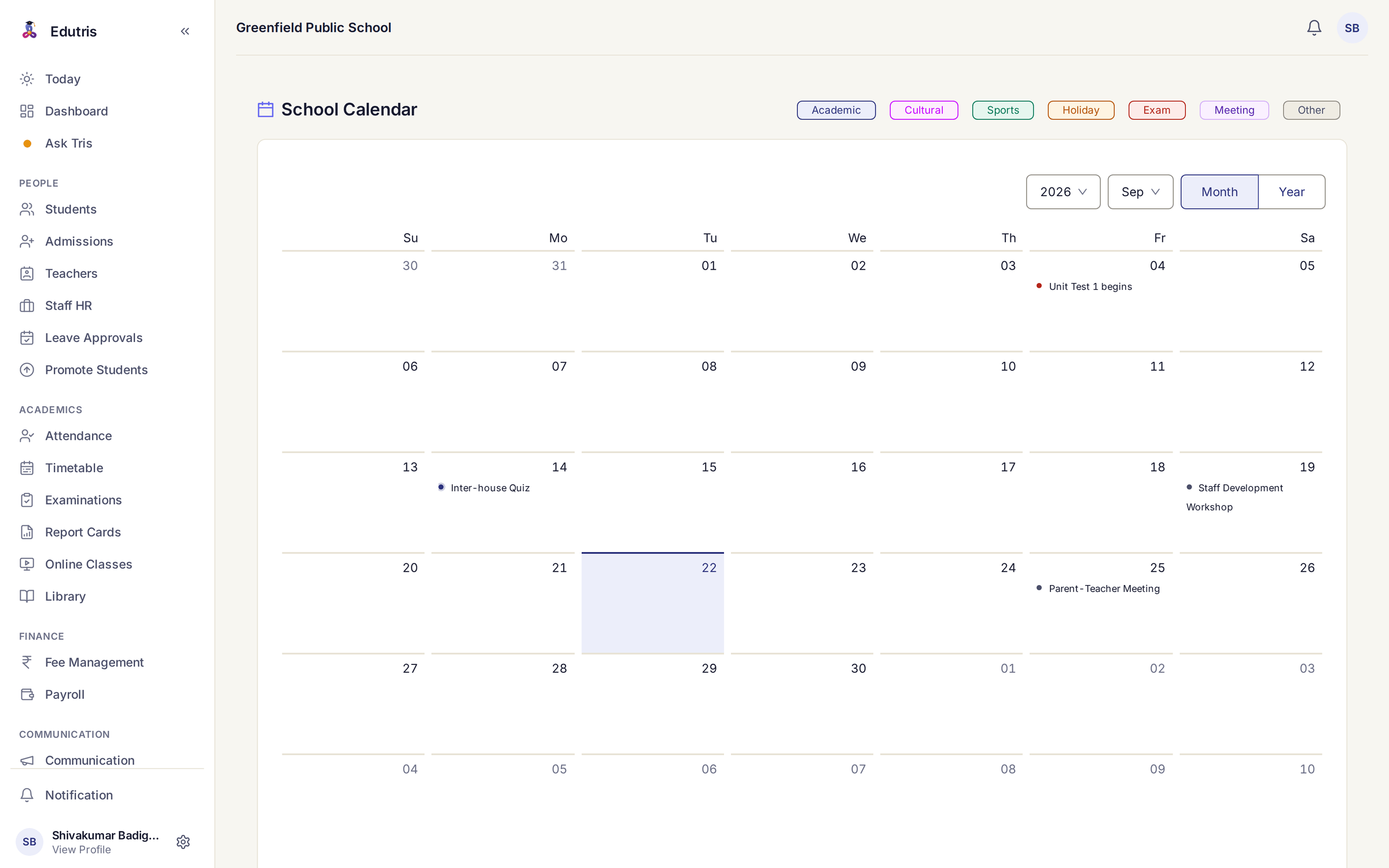This screenshot has height=868, width=1389.
Task: Click the Admissions add-person icon
Action: point(27,241)
